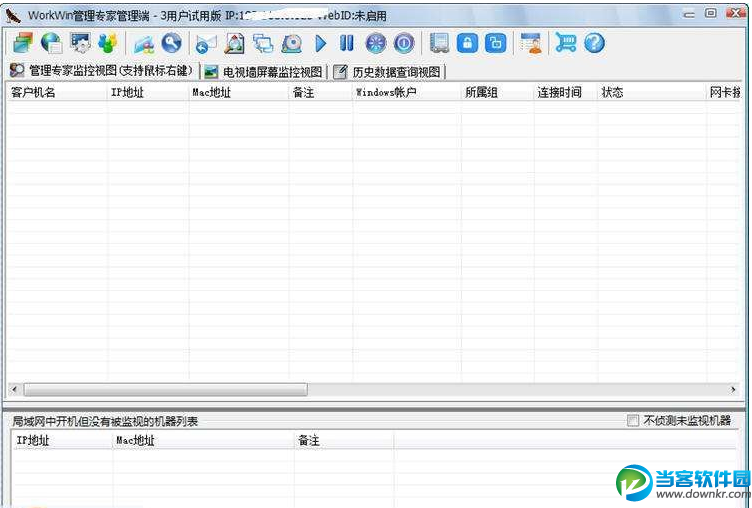Click 连接时间 column header
Screen dimensions: 752x508
coord(565,92)
